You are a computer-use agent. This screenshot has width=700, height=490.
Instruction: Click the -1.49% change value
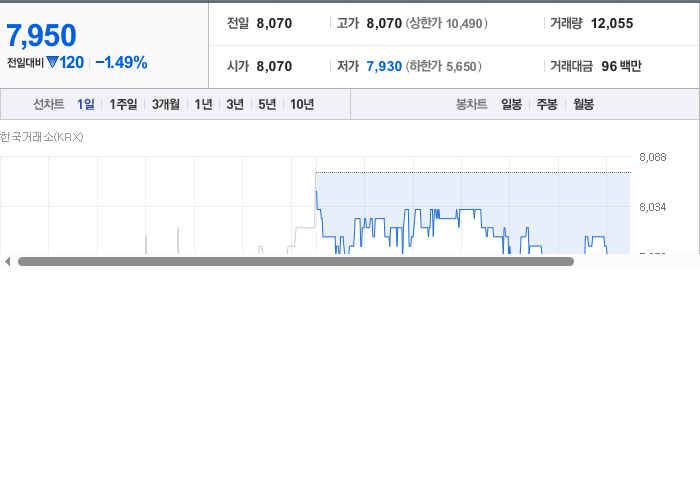click(121, 62)
